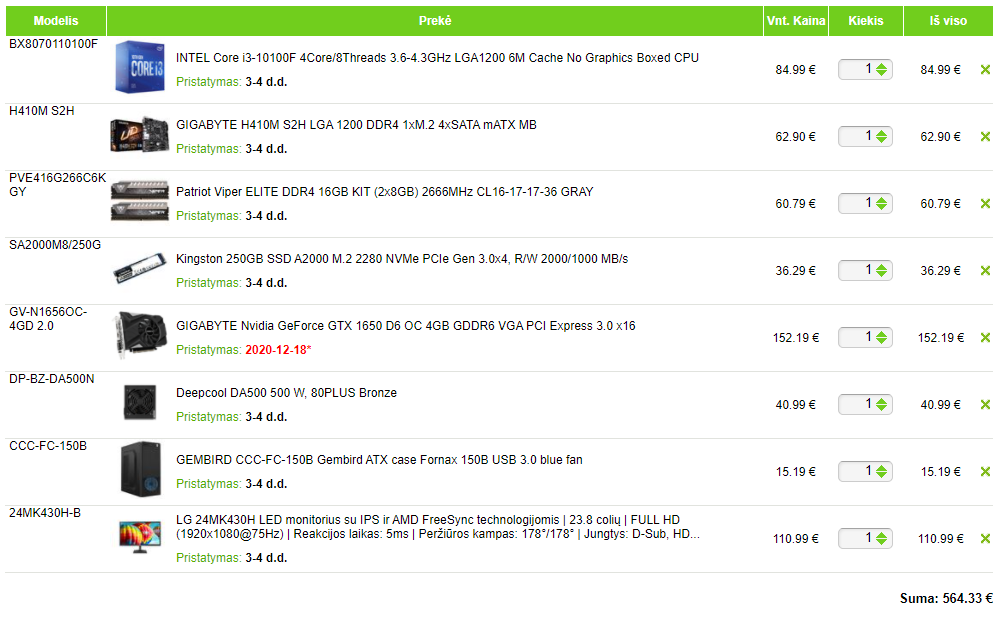Click the quantity field for GTX 1650
Image resolution: width=998 pixels, height=633 pixels.
point(857,338)
